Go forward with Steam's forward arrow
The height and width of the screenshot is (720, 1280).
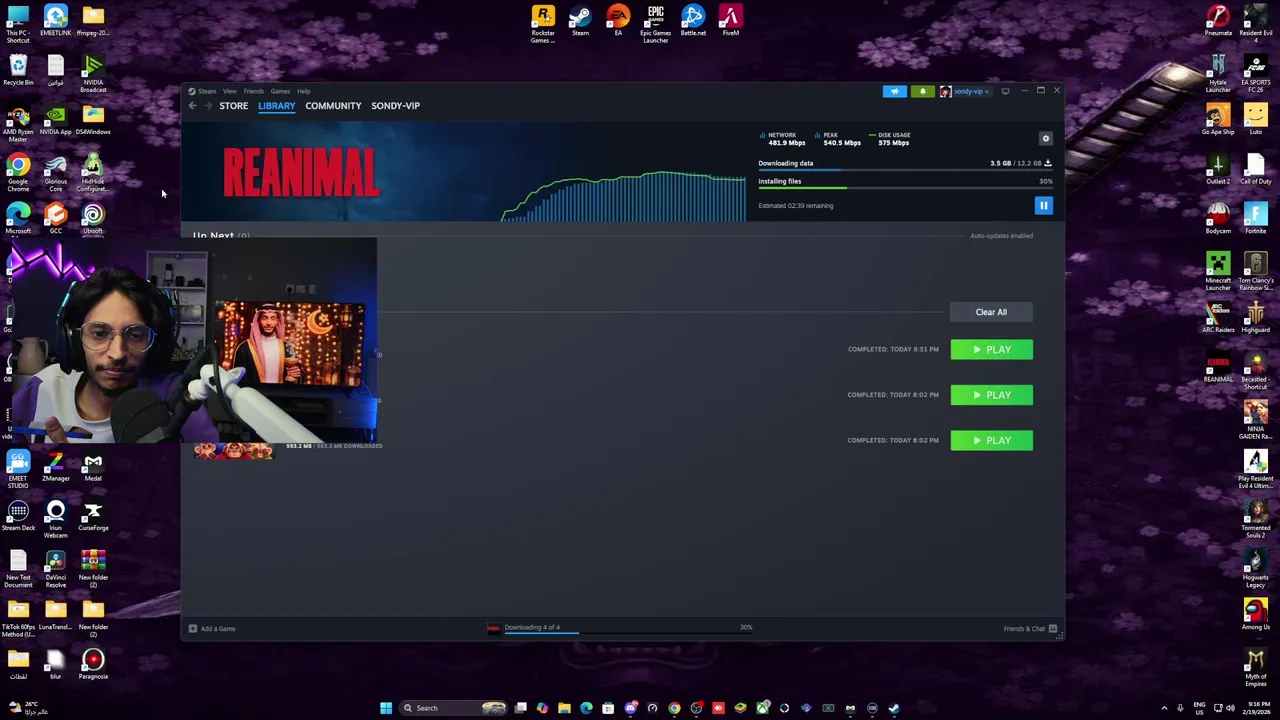pyautogui.click(x=208, y=106)
